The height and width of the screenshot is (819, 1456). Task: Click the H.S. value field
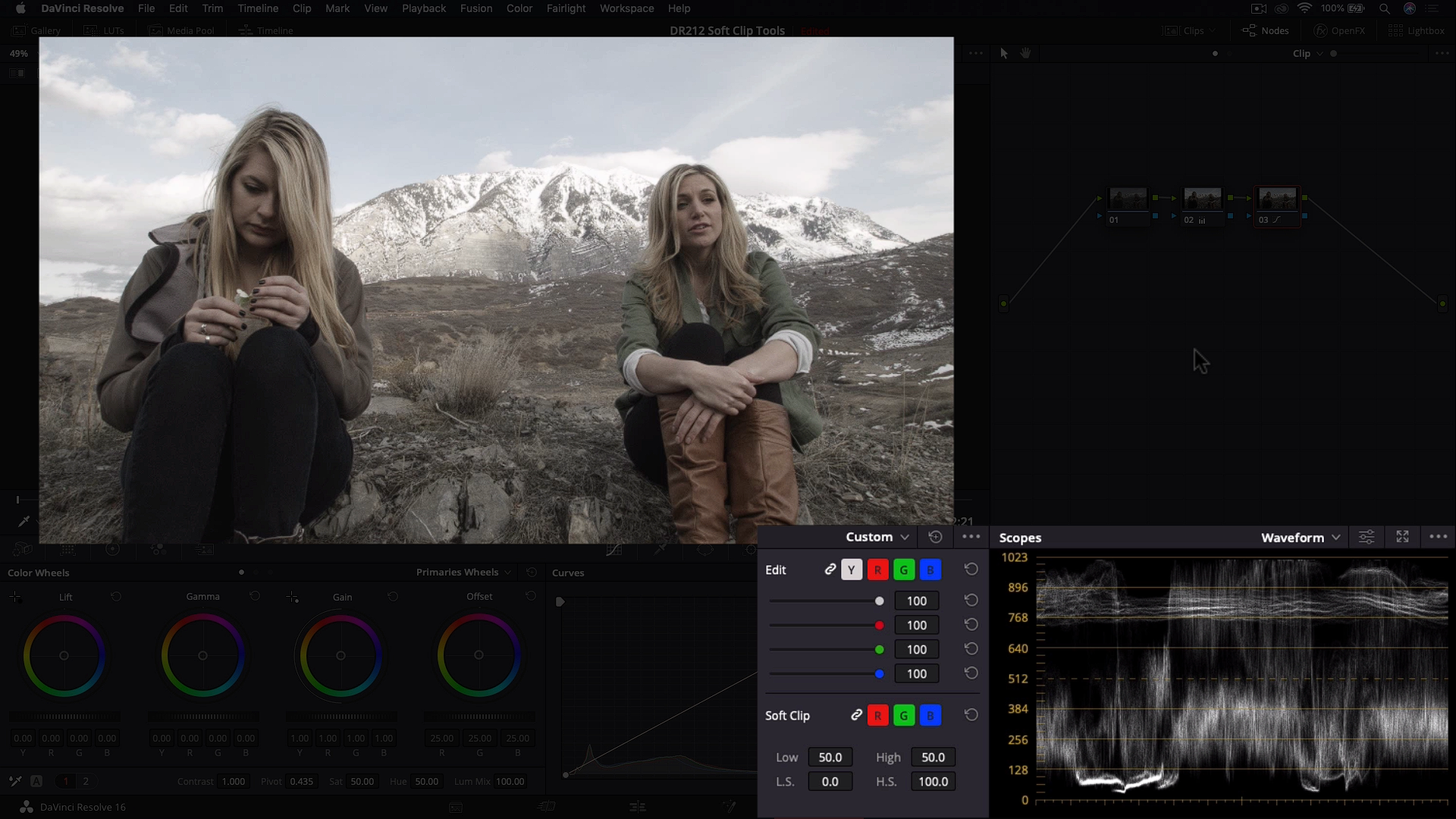tap(933, 781)
